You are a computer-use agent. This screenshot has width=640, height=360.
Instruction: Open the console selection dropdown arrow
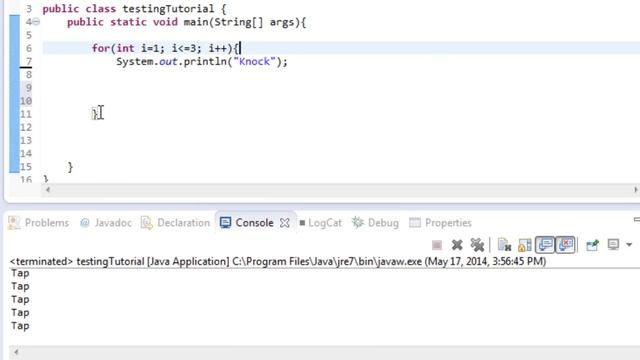629,245
